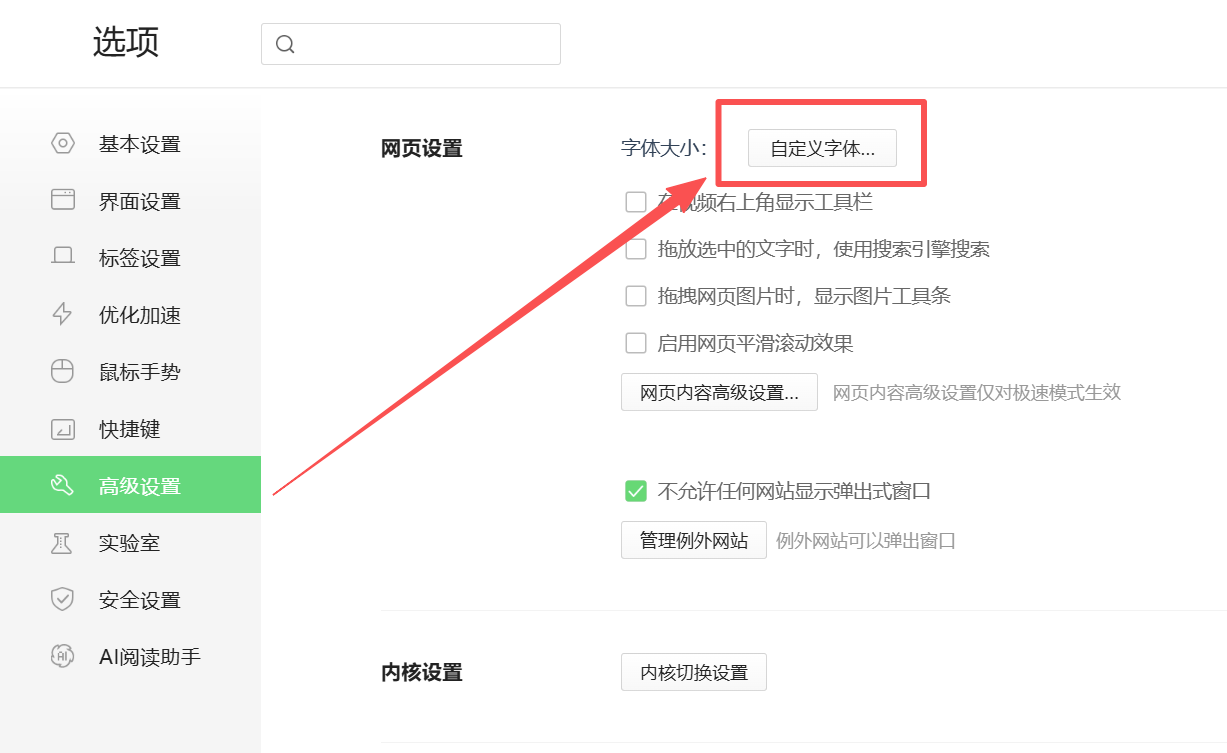Click the shield icon beside 安全设置

63,600
